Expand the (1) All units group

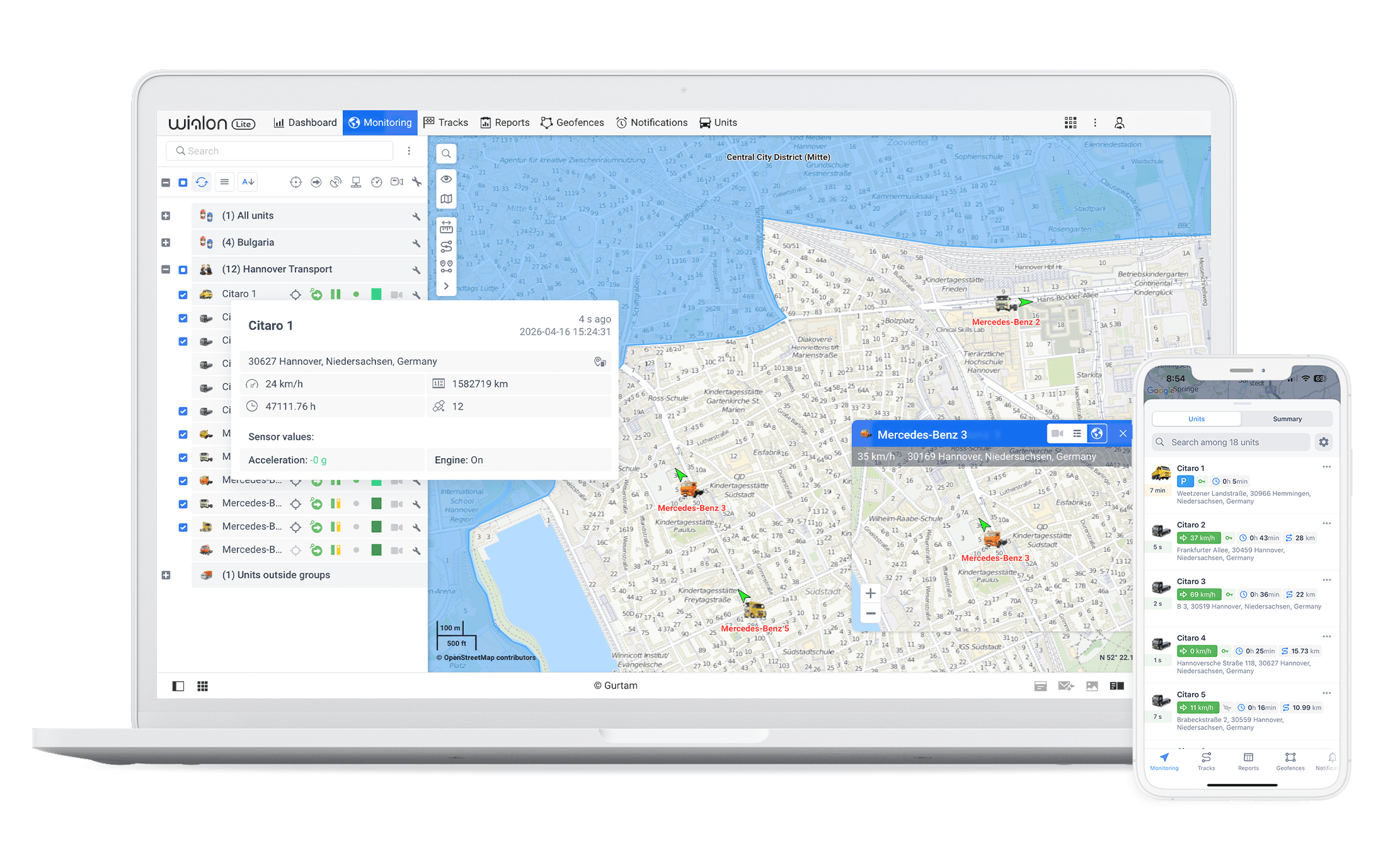point(166,216)
